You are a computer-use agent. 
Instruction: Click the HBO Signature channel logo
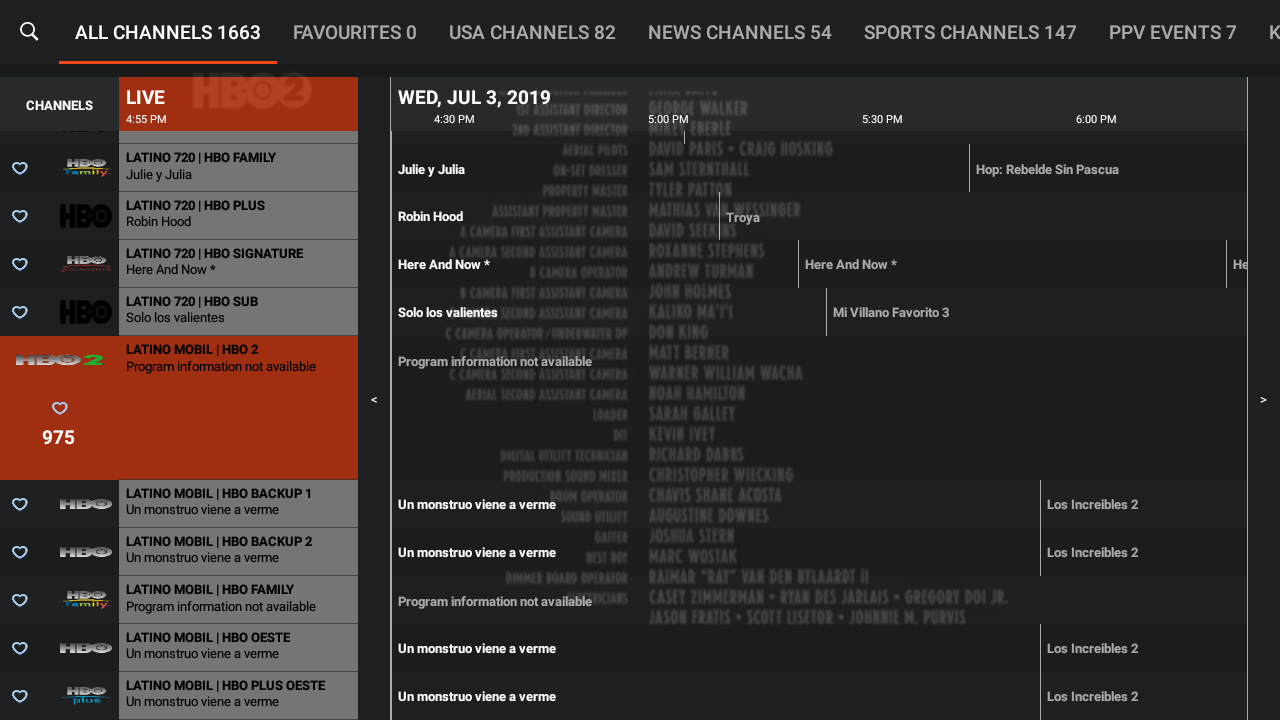(86, 263)
